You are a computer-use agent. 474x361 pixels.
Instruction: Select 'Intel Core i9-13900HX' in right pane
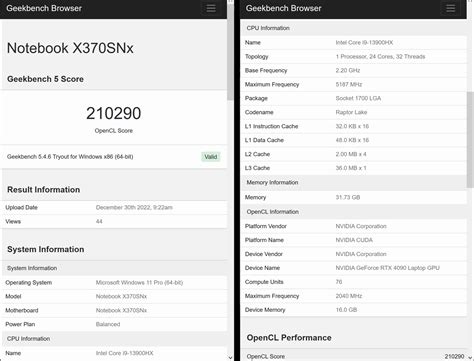pyautogui.click(x=364, y=43)
